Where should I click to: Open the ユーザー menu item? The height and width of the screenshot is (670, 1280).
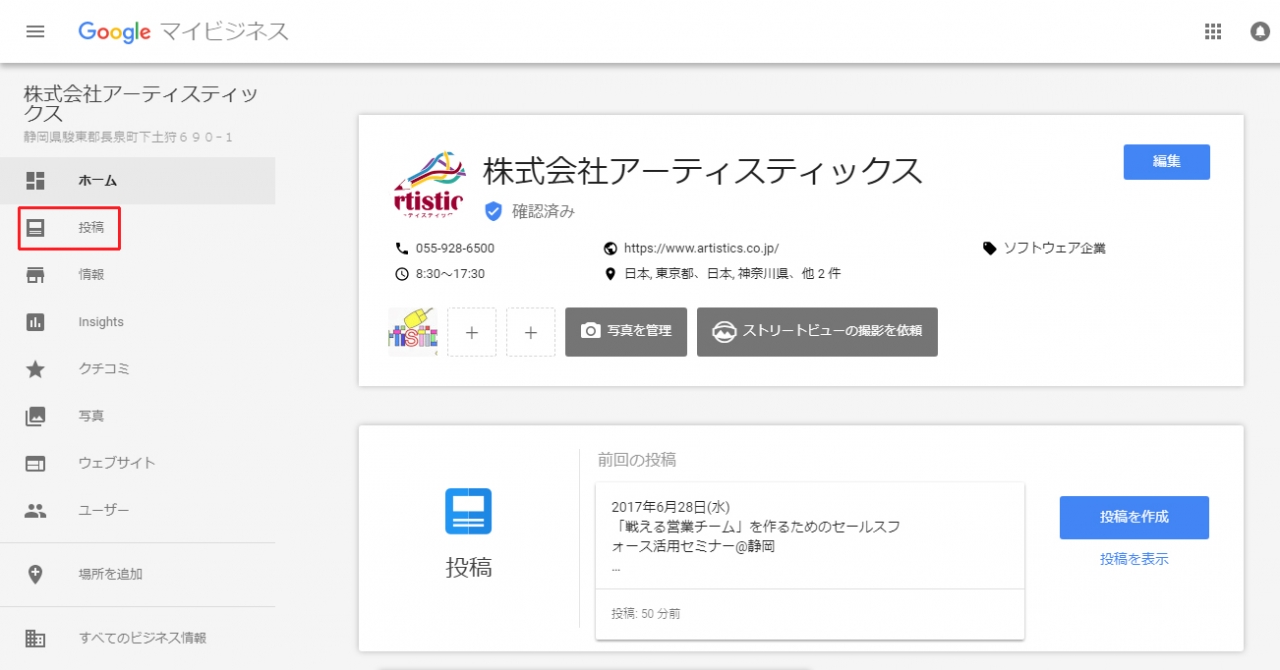(137, 510)
